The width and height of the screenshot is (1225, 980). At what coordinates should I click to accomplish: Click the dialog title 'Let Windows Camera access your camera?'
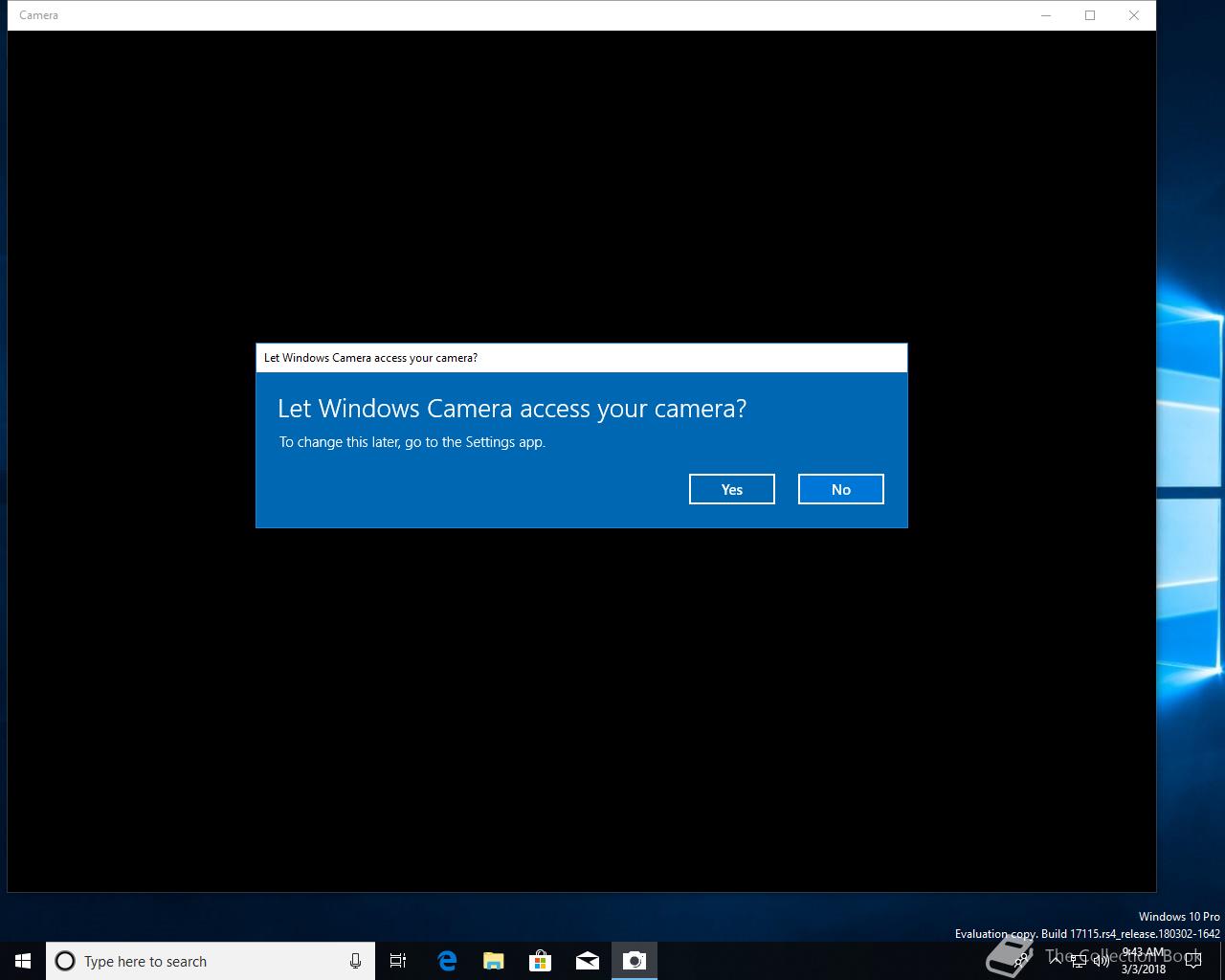coord(370,358)
